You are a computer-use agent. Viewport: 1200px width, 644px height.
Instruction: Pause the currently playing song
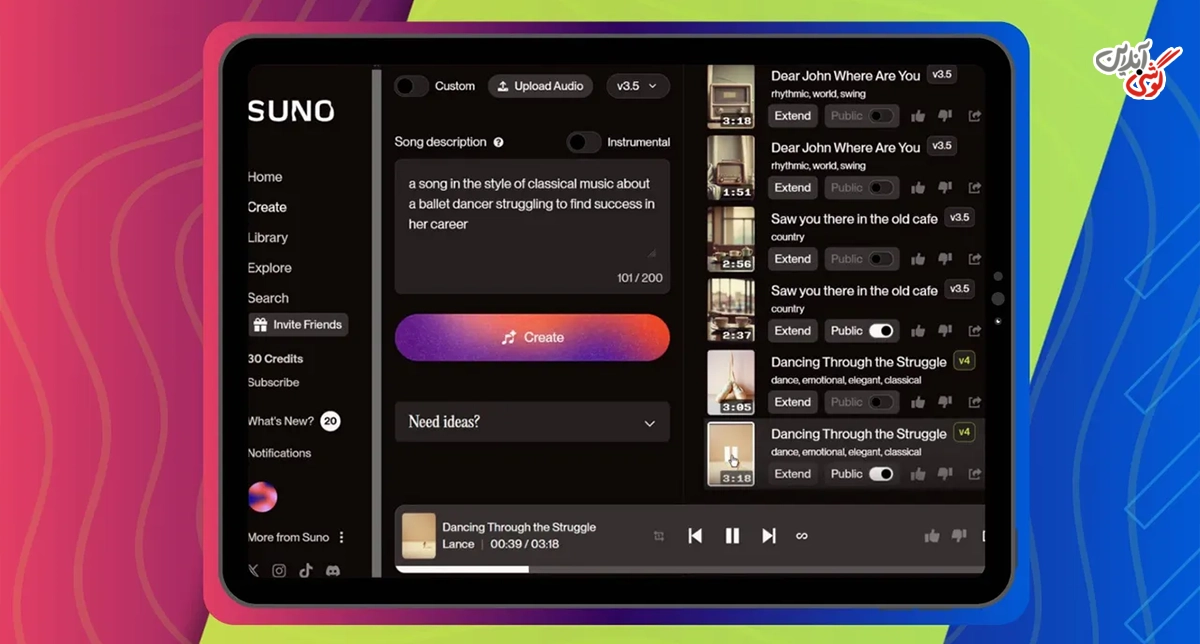pos(732,536)
